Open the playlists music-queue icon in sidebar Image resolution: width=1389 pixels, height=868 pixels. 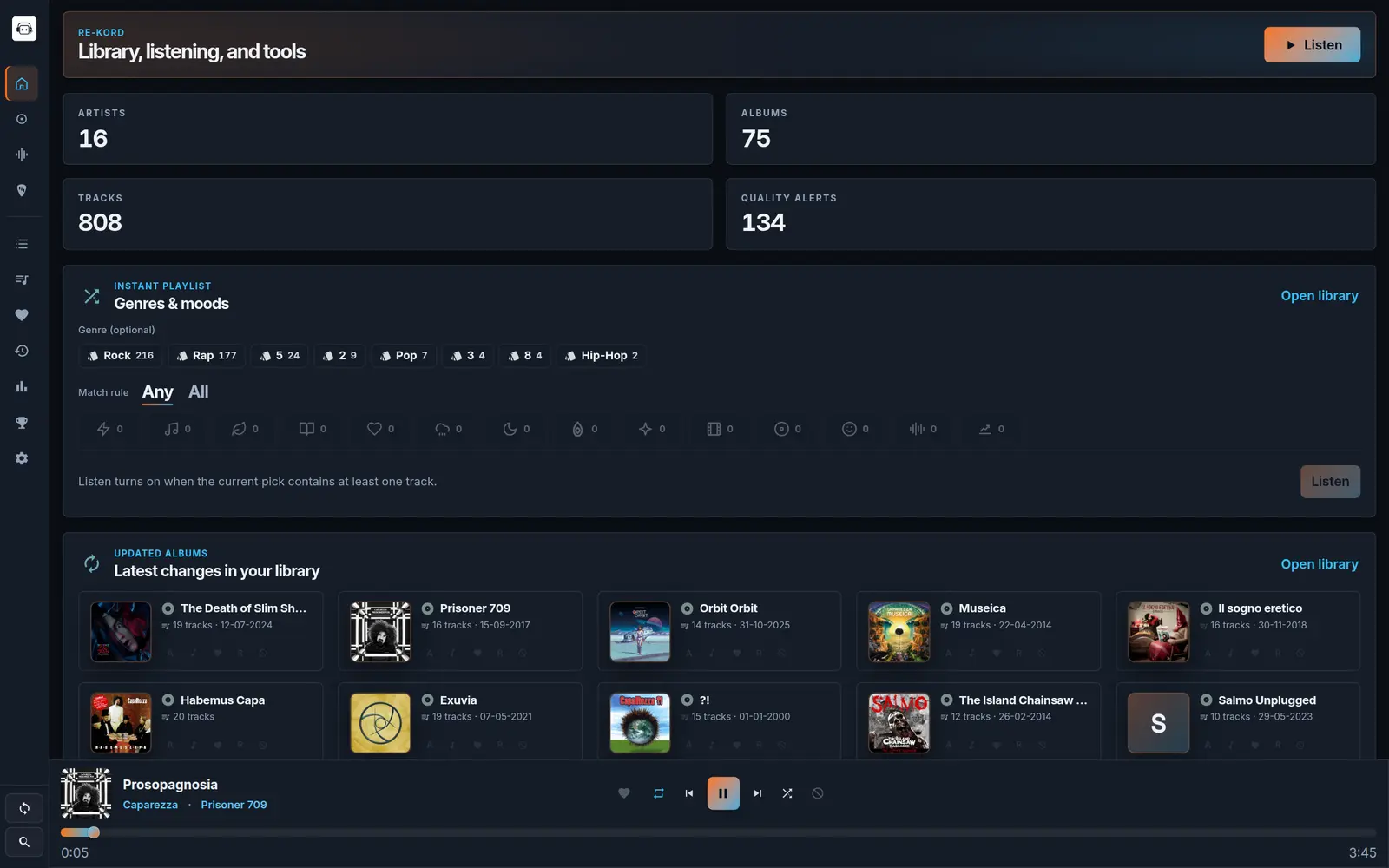coord(22,279)
